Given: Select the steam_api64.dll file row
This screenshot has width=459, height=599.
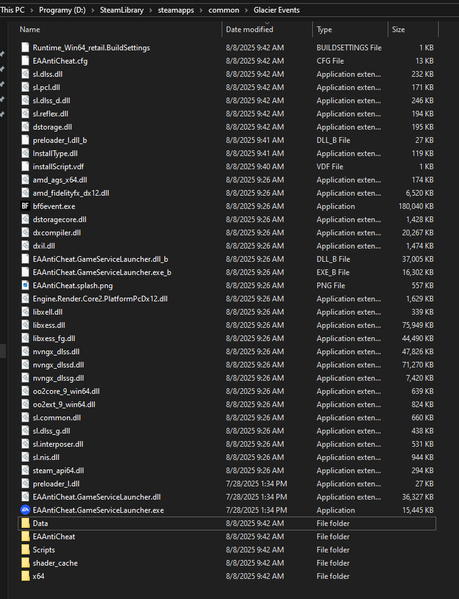Looking at the screenshot, I should 227,471.
